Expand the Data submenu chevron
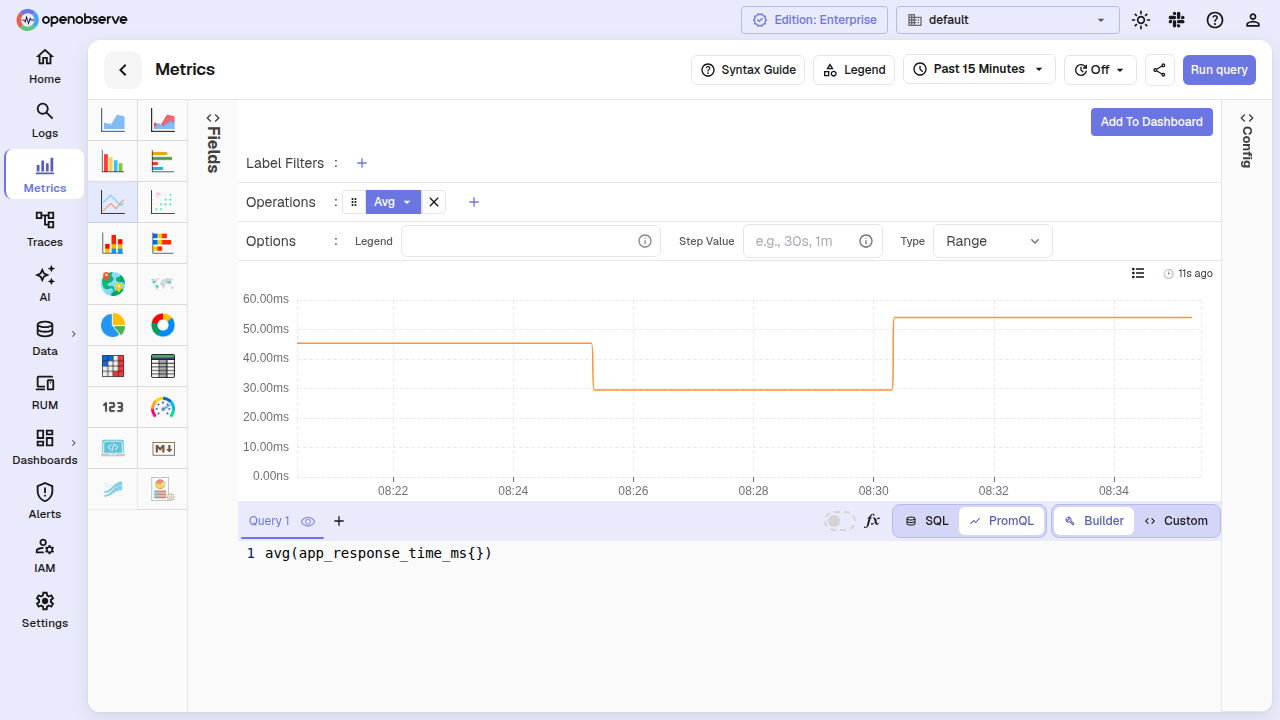Viewport: 1280px width, 720px height. pyautogui.click(x=74, y=333)
